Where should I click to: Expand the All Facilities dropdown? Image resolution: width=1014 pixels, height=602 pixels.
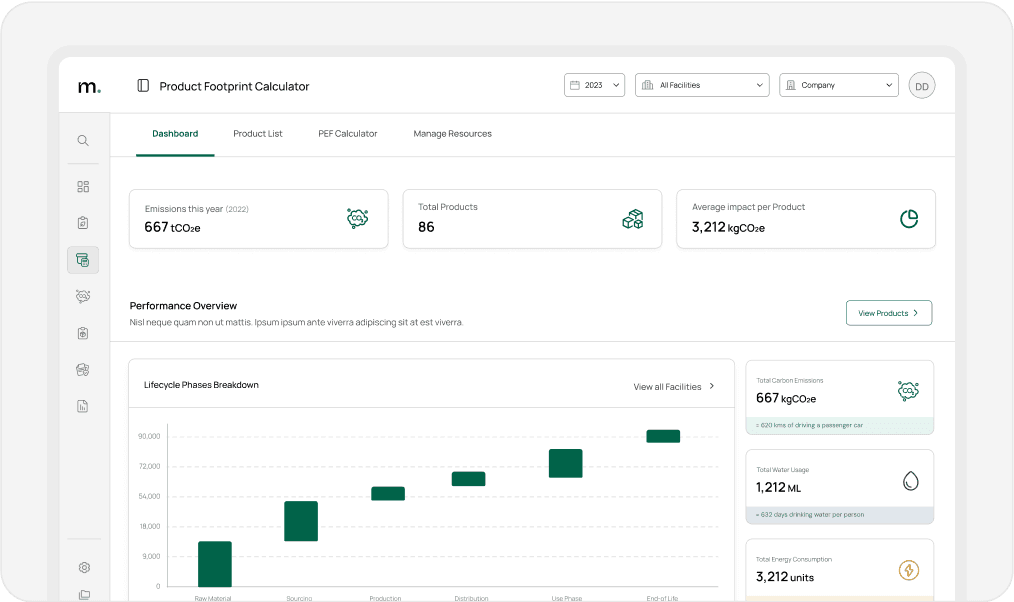pyautogui.click(x=702, y=85)
